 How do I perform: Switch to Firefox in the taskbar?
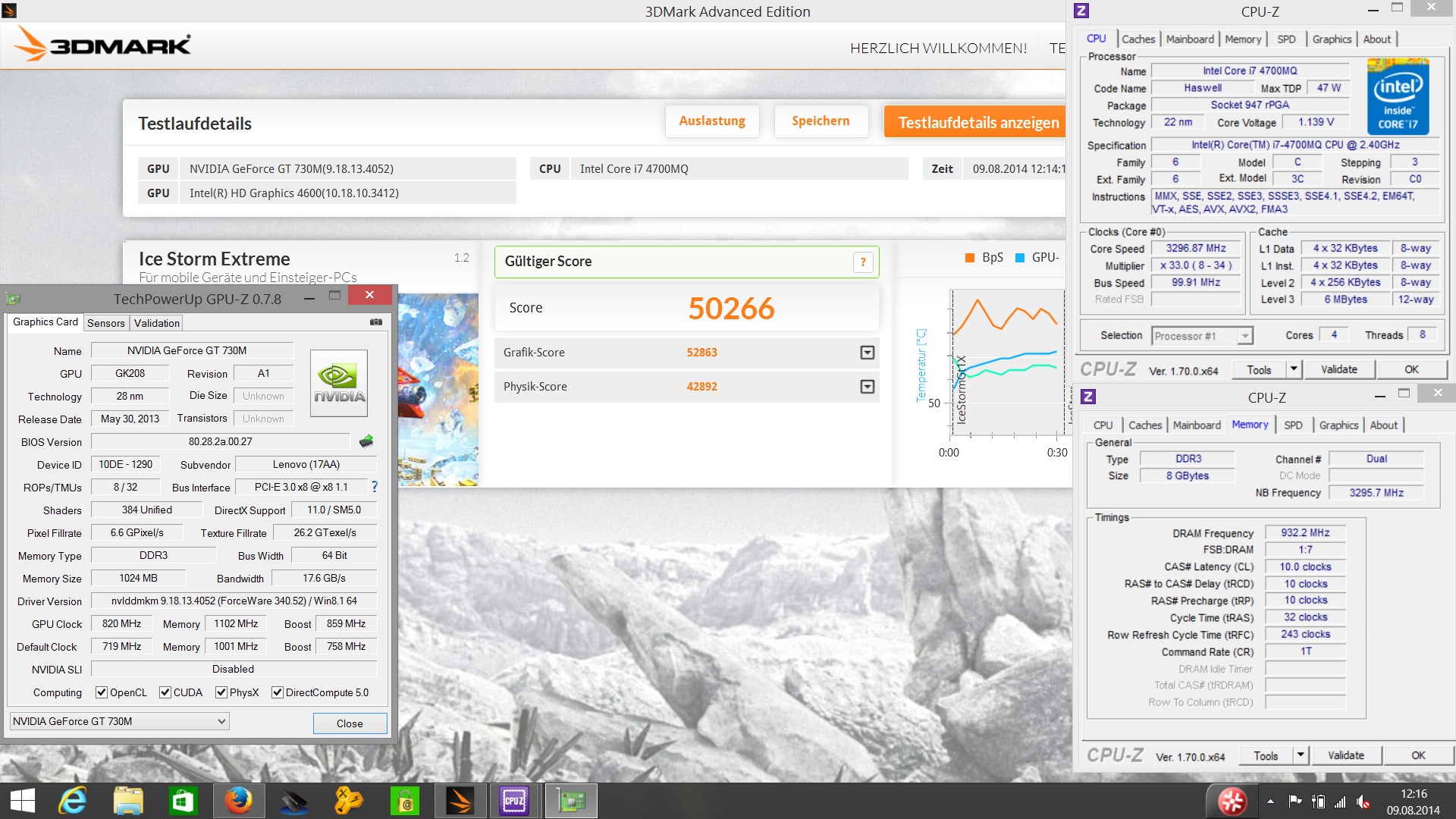point(238,801)
